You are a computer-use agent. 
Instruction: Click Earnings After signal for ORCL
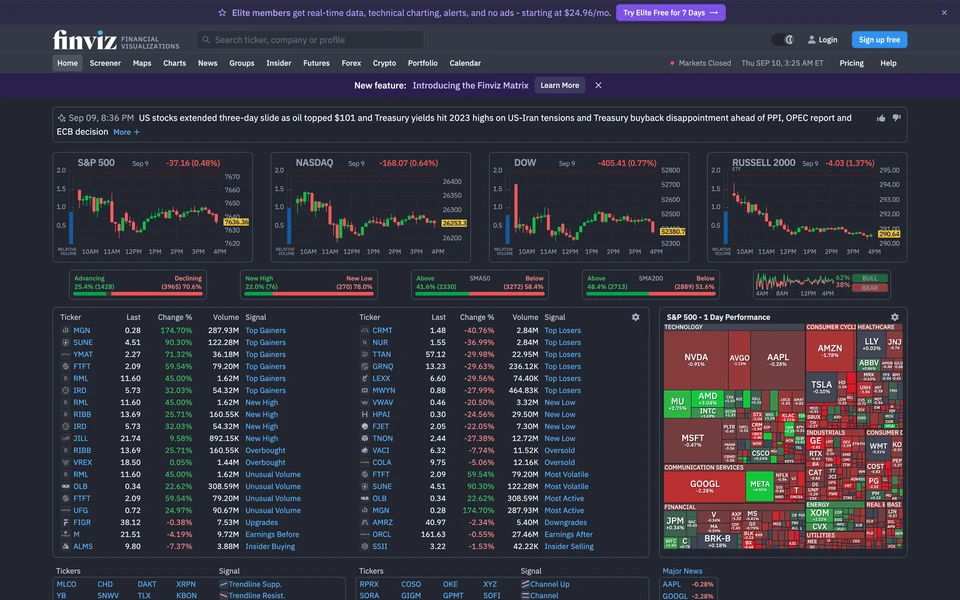pyautogui.click(x=568, y=534)
